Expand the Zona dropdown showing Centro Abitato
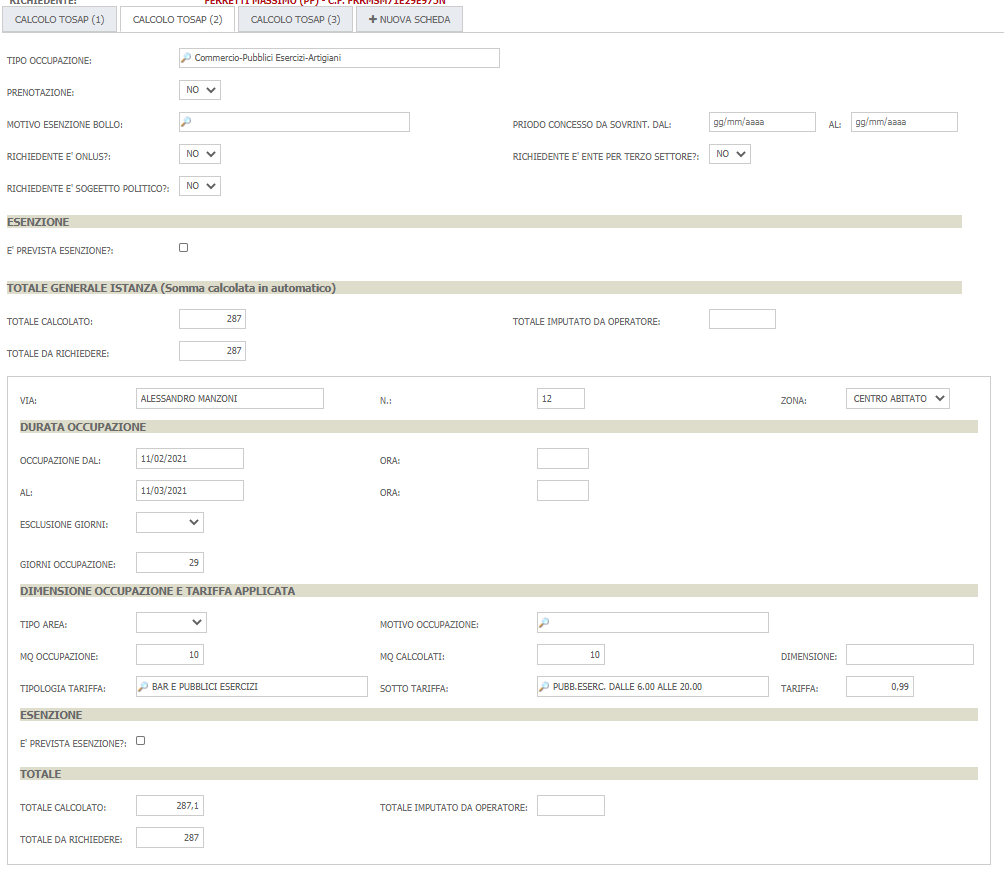The height and width of the screenshot is (875, 1004). click(x=897, y=398)
